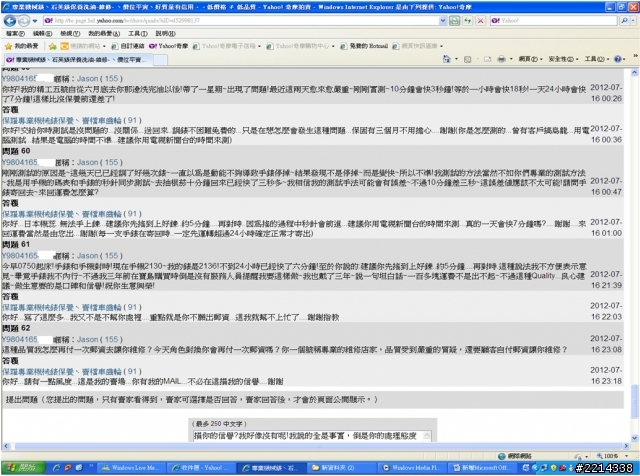Screen dimensions: 640x476
Task: Open the 檔案(F) menu
Action: [15, 33]
